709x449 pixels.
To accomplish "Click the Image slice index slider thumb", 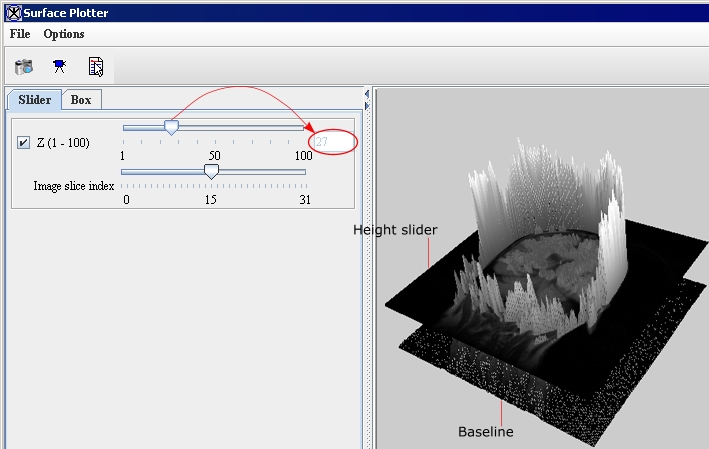I will click(211, 172).
